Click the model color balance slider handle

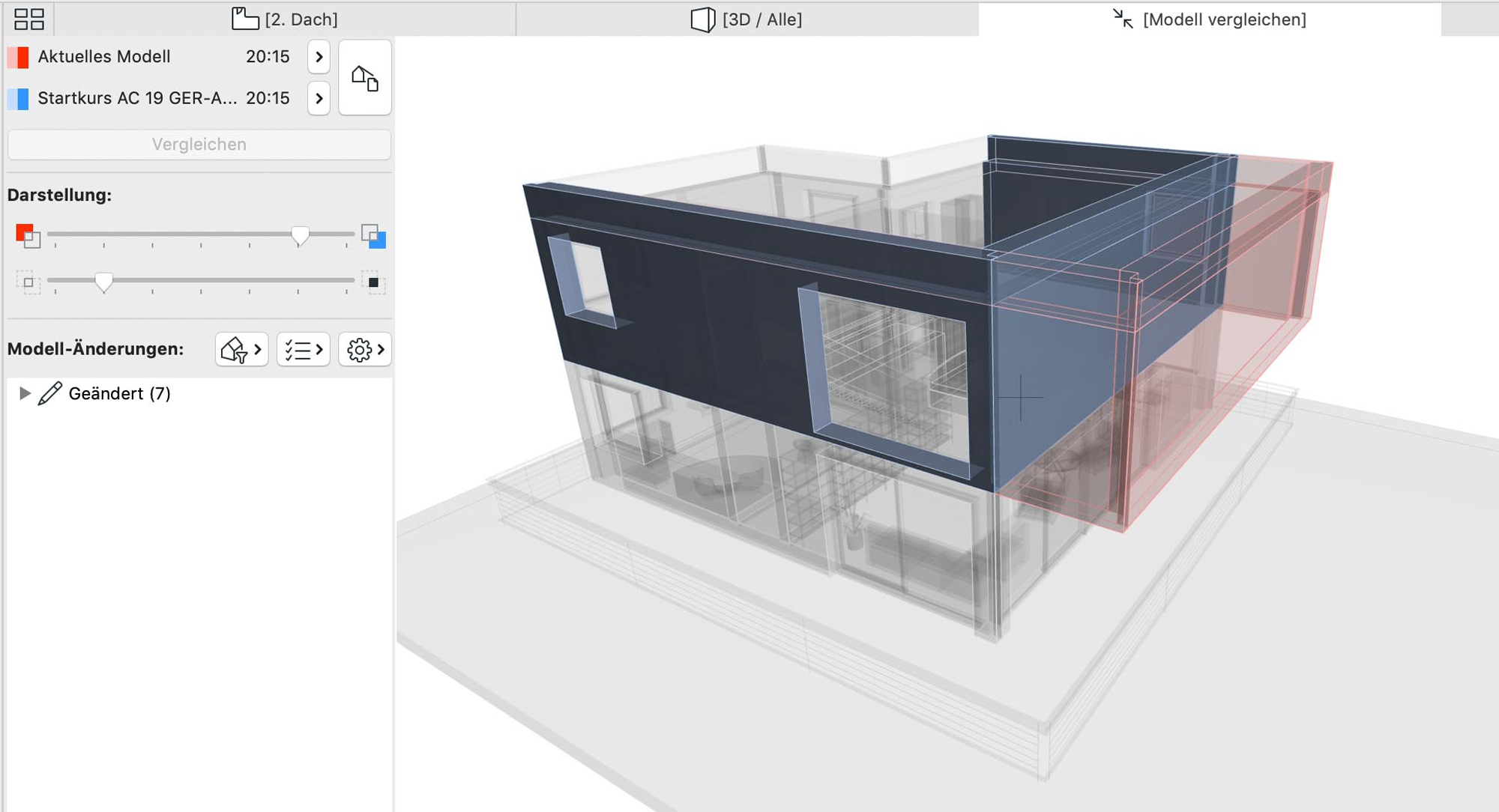tap(300, 236)
